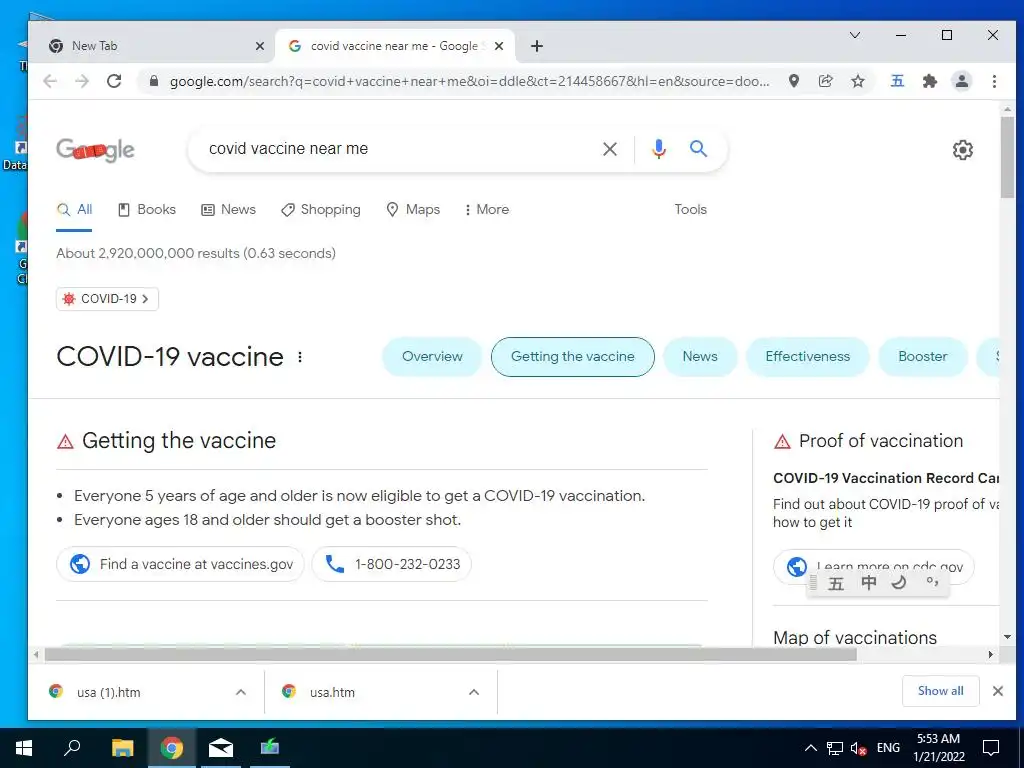The height and width of the screenshot is (768, 1024).
Task: Close the New Tab tab
Action: click(x=259, y=46)
